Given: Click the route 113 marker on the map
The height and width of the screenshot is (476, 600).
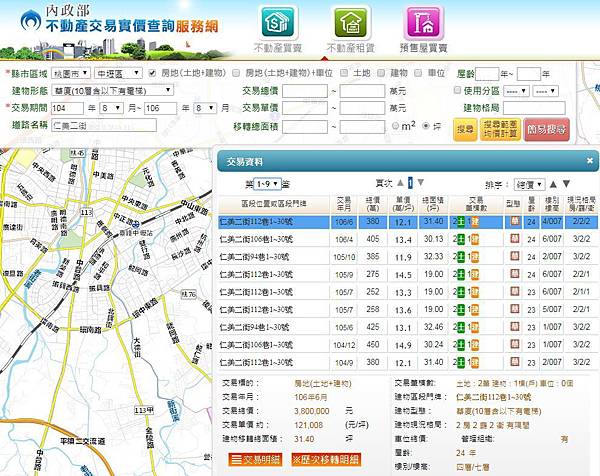Looking at the screenshot, I should click(86, 212).
